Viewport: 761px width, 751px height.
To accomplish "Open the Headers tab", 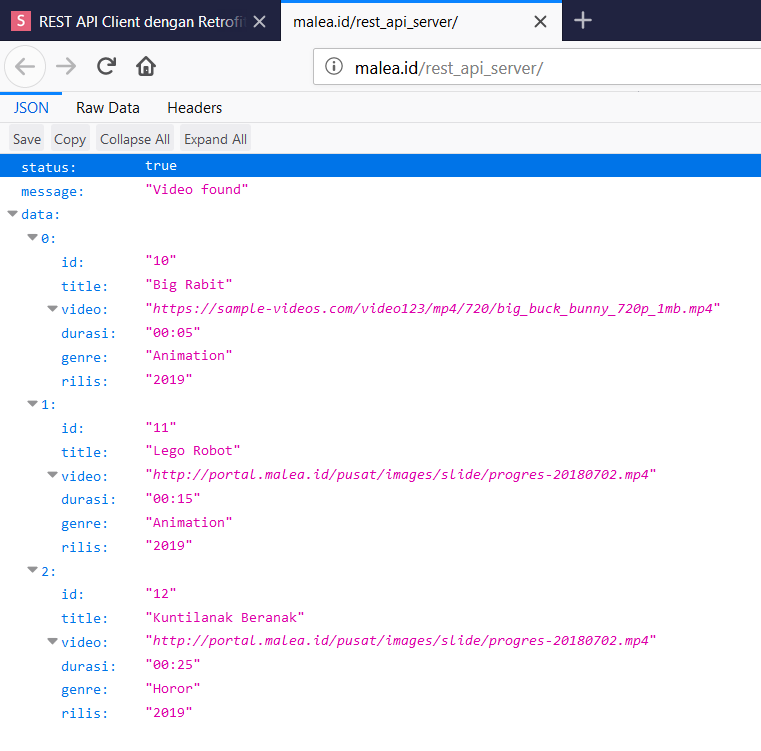I will [x=195, y=108].
